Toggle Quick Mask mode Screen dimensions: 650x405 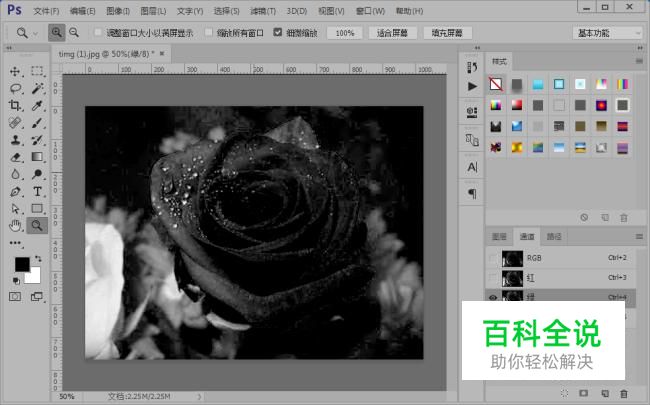pos(15,296)
